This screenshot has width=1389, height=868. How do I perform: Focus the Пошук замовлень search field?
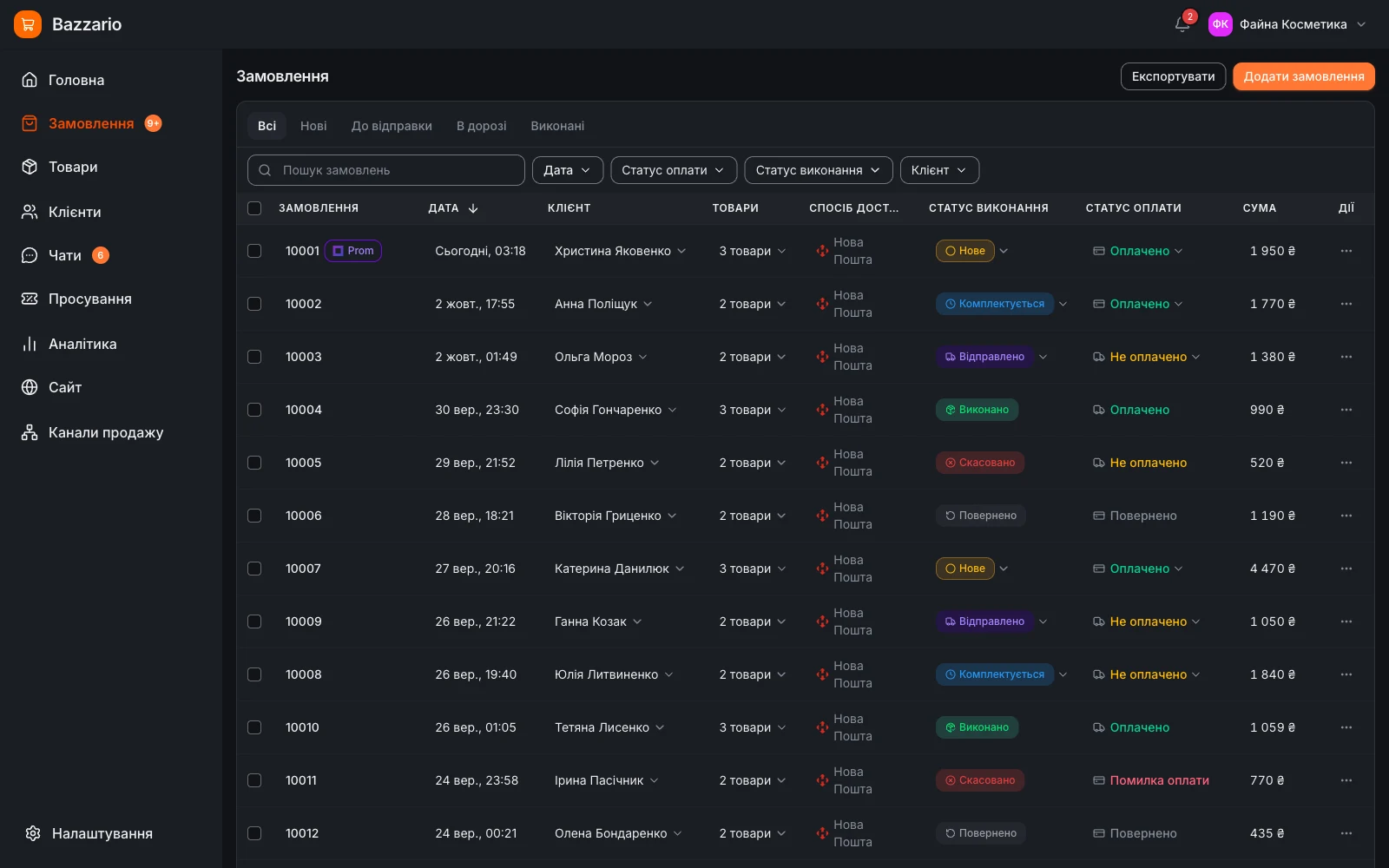(x=386, y=170)
